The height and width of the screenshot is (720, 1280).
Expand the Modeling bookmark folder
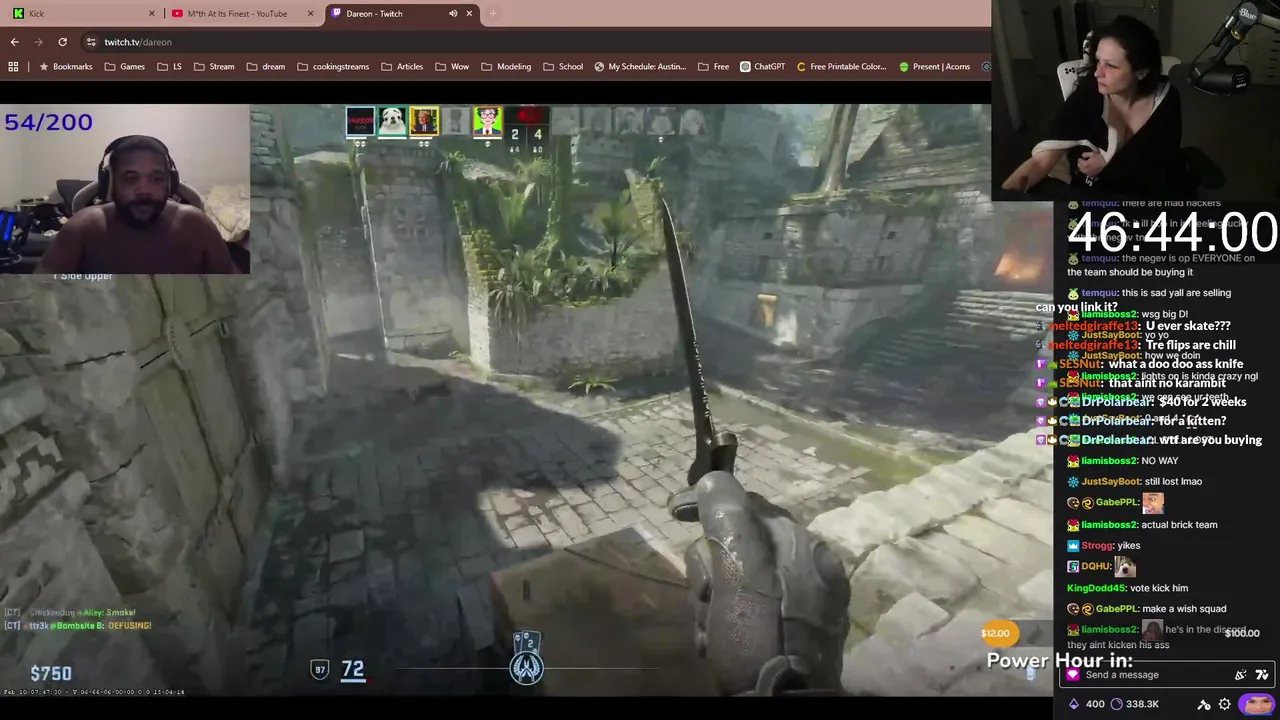pyautogui.click(x=506, y=67)
